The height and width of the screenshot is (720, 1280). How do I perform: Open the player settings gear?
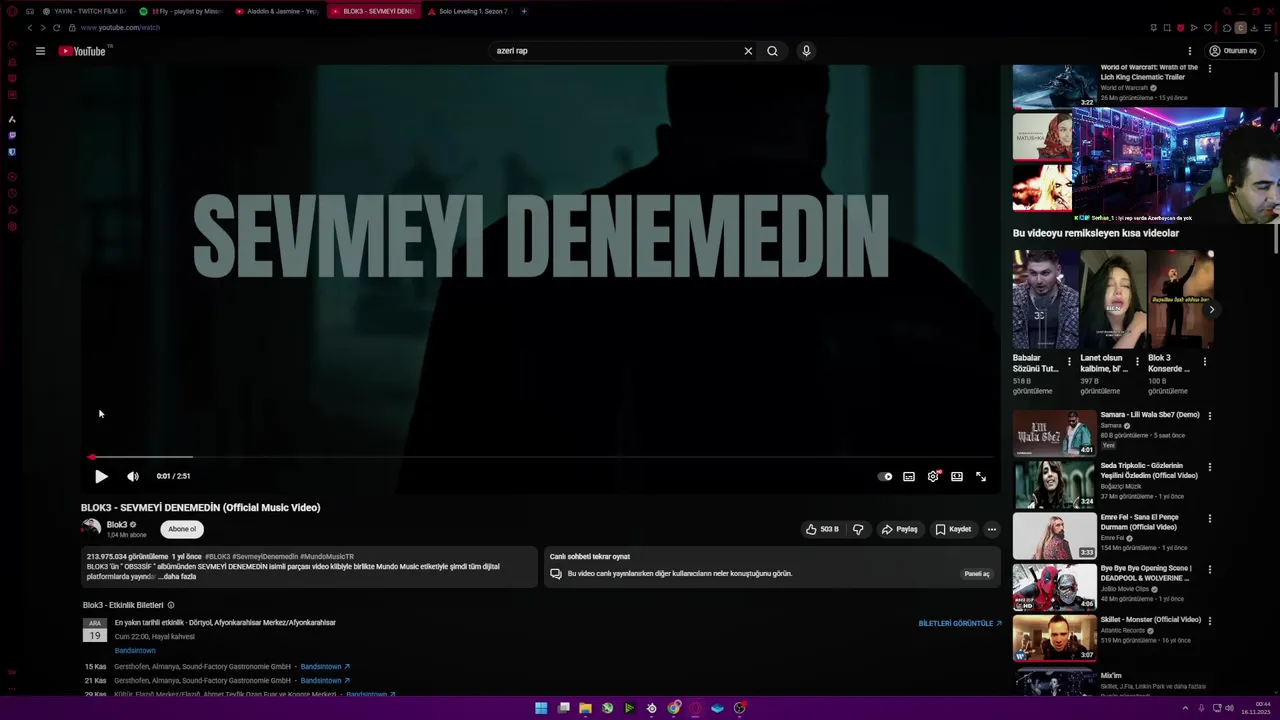coord(933,477)
